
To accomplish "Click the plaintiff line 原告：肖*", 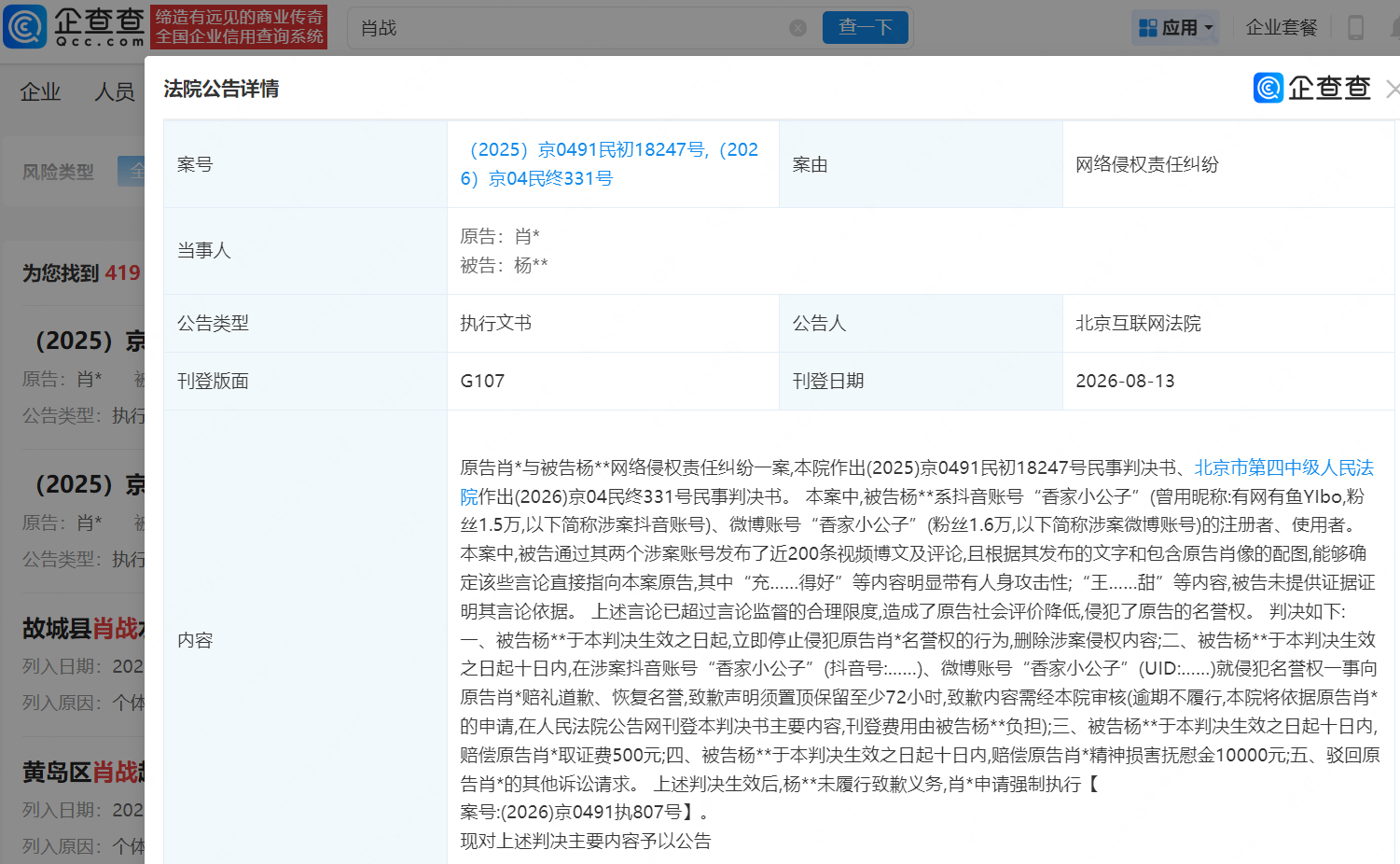I will click(500, 236).
